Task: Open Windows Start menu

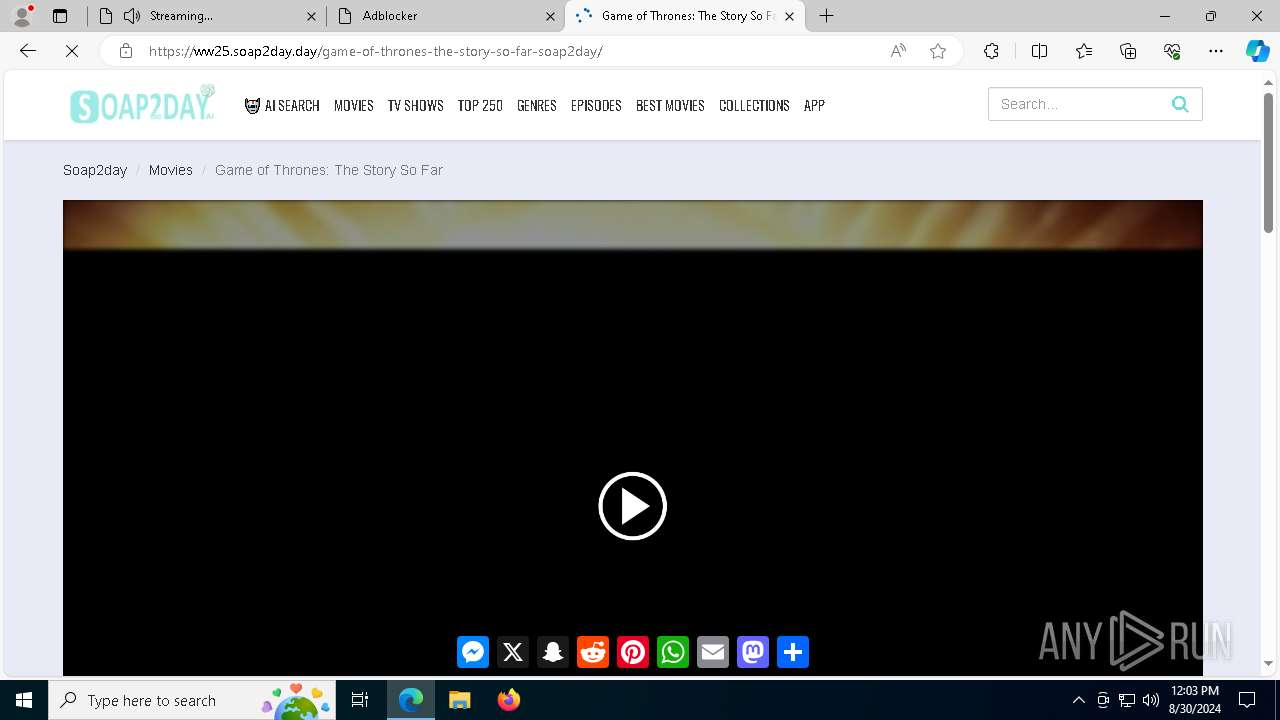Action: pos(24,700)
